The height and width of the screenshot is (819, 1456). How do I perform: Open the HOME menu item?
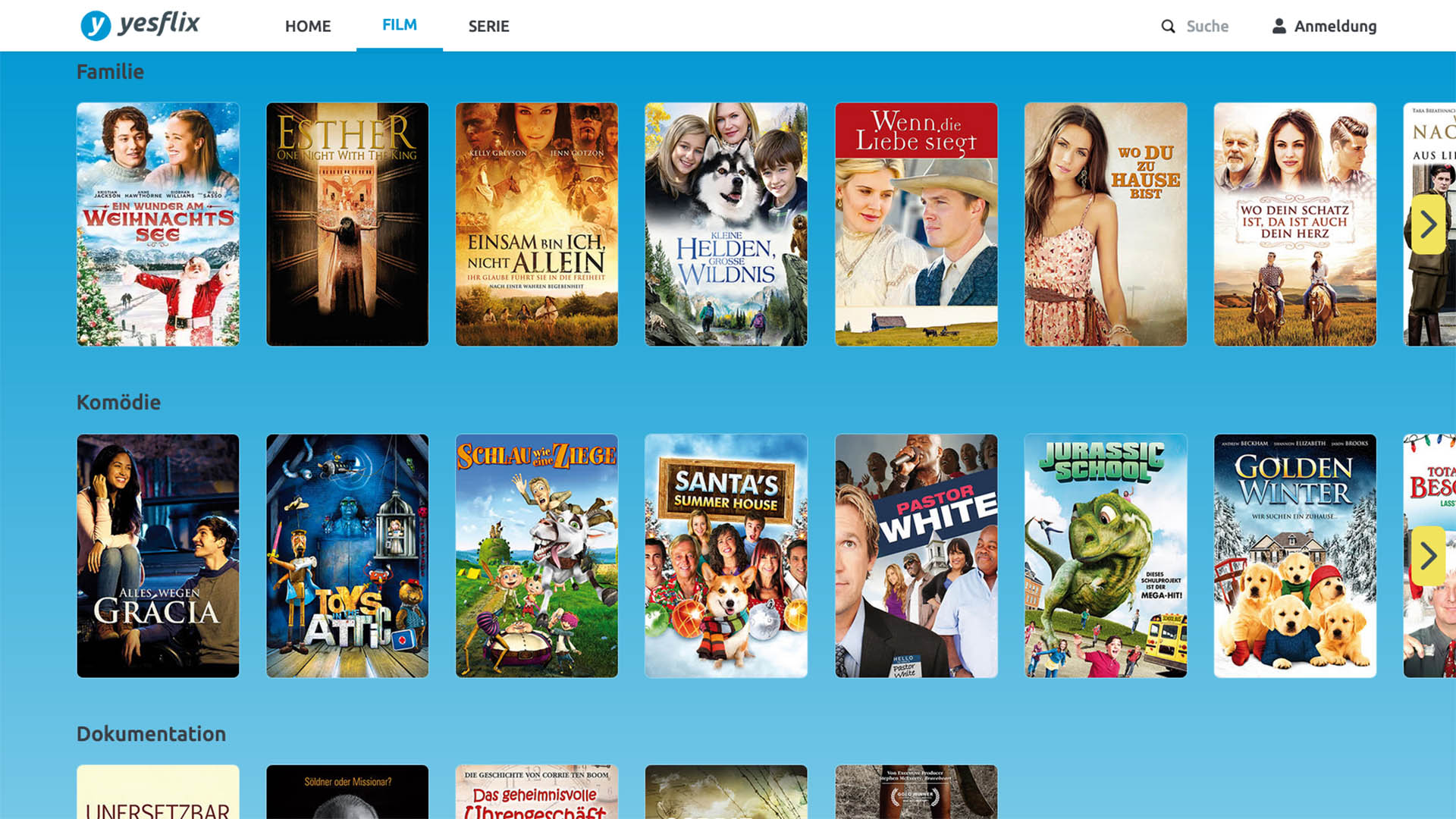tap(308, 27)
